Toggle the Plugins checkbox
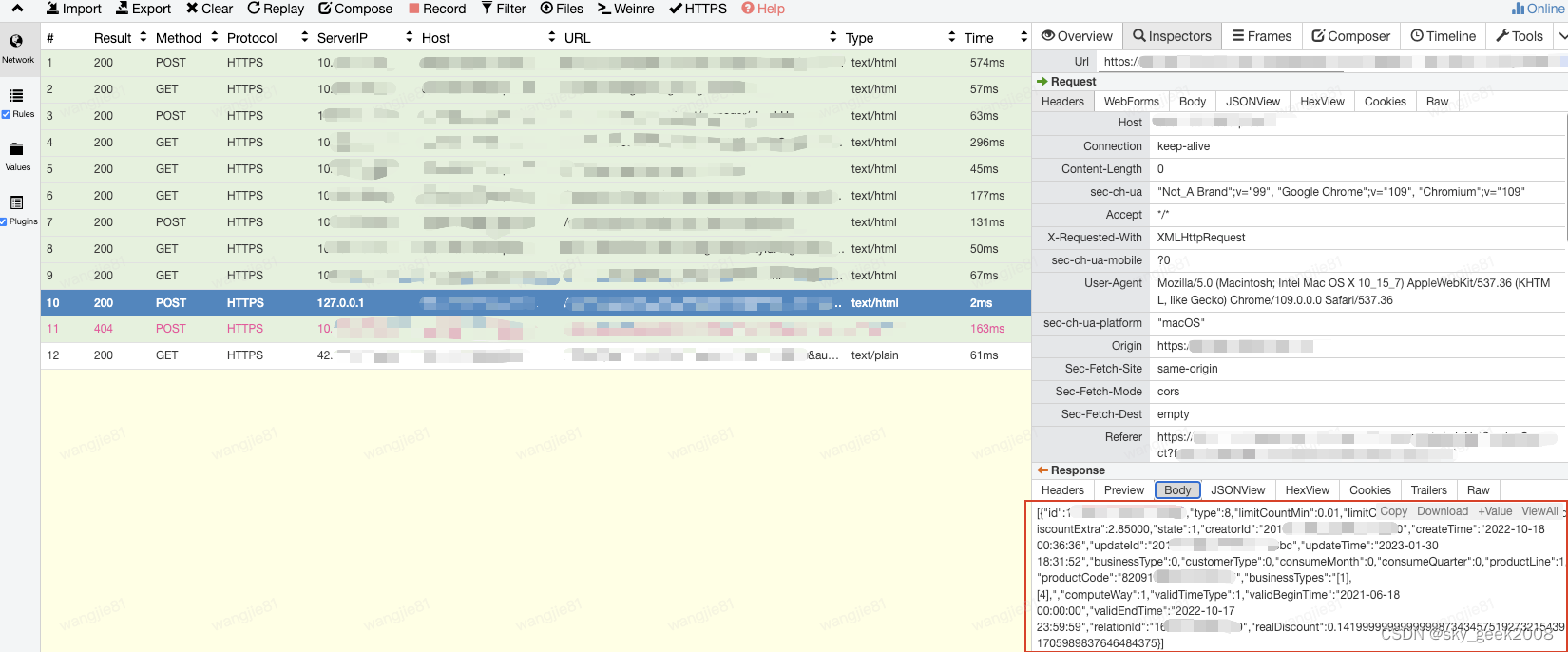Image resolution: width=1568 pixels, height=652 pixels. [5, 221]
